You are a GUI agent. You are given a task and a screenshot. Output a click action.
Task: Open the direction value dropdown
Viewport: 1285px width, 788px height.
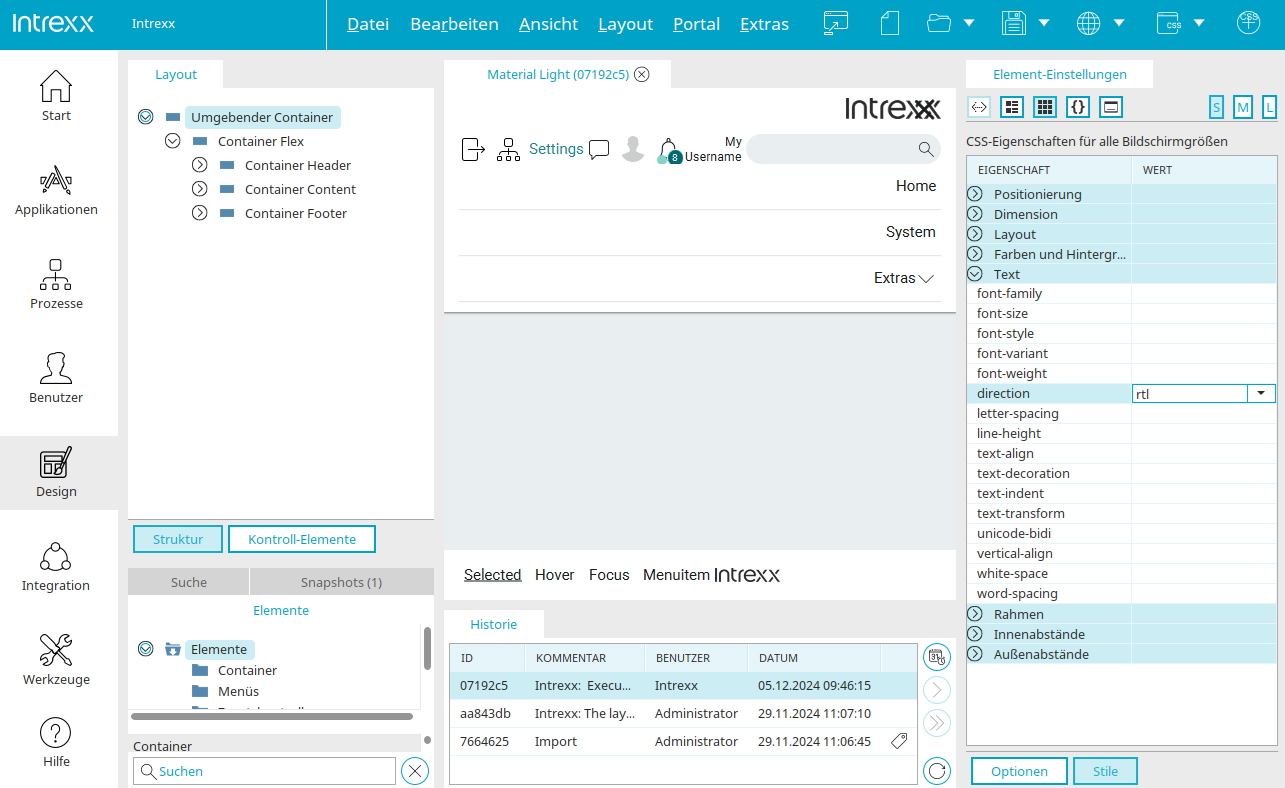(x=1262, y=394)
